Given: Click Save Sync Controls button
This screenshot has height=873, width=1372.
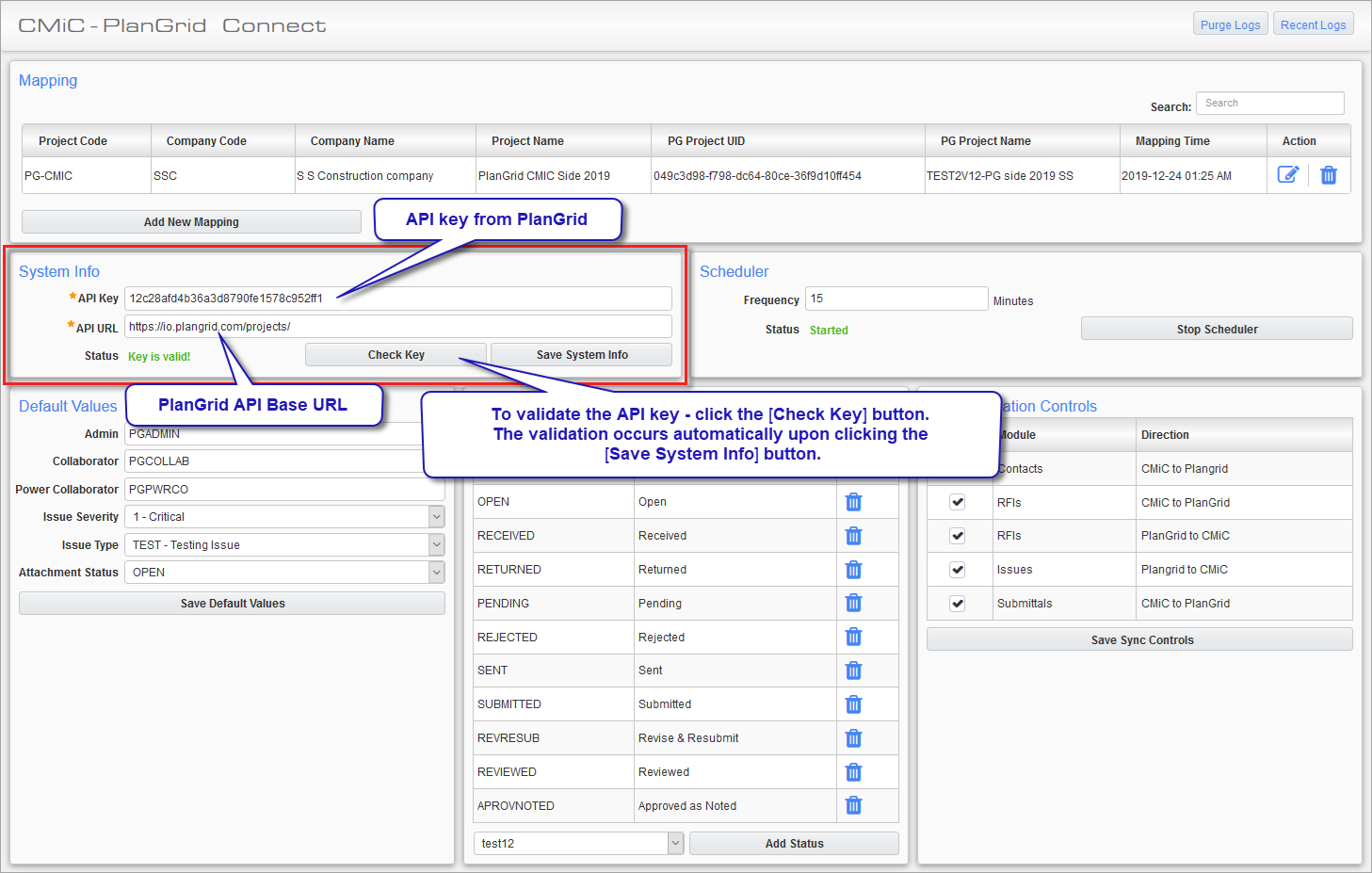Looking at the screenshot, I should pos(1141,639).
